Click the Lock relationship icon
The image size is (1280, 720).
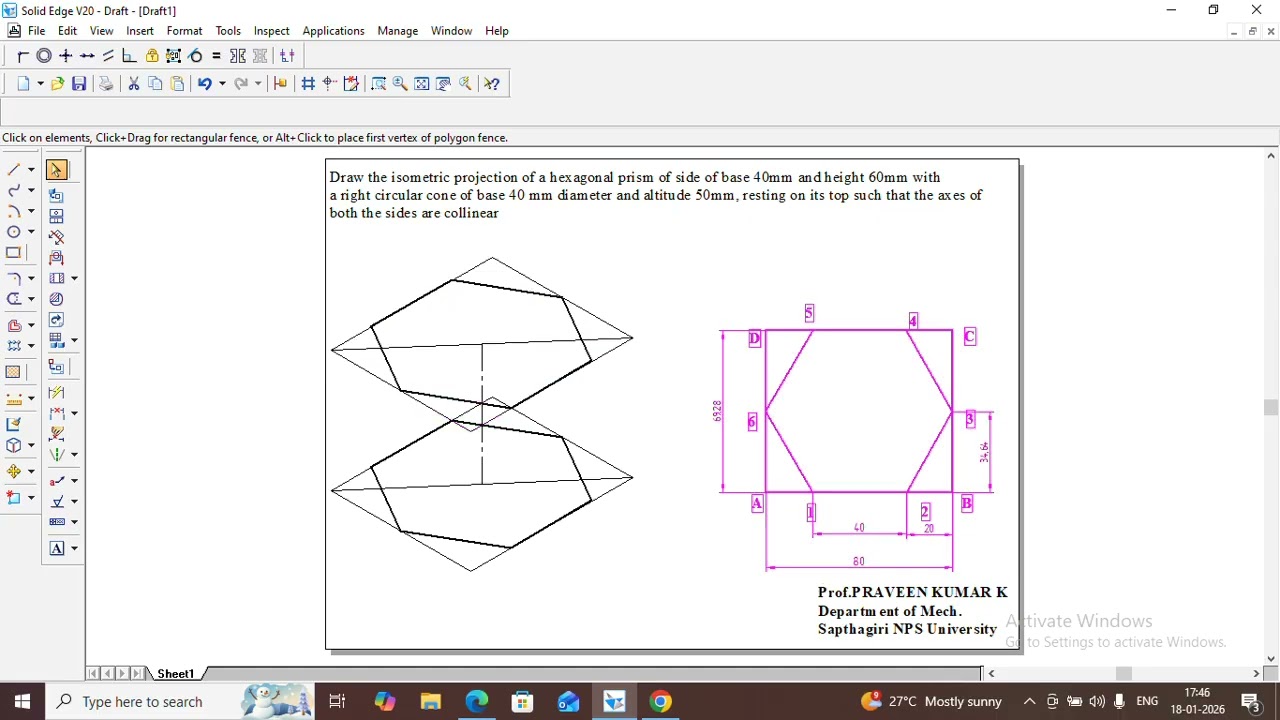tap(152, 56)
